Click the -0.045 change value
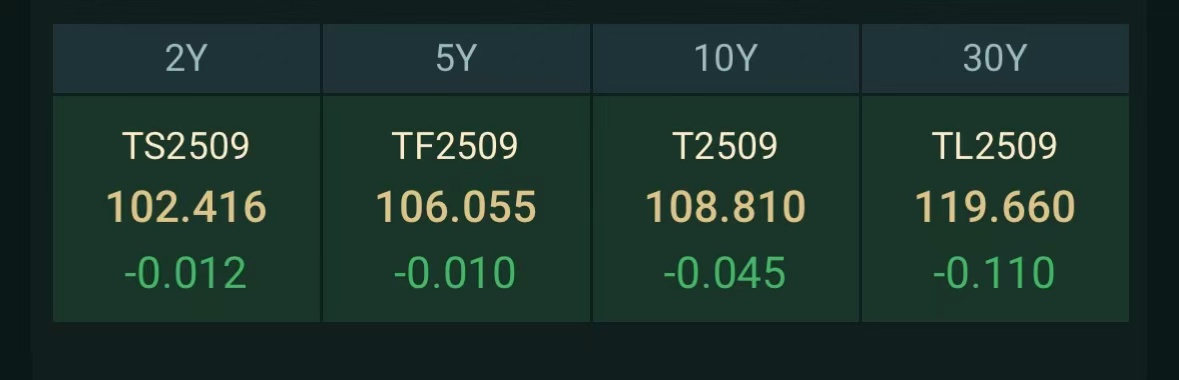1179x380 pixels. pyautogui.click(x=725, y=273)
